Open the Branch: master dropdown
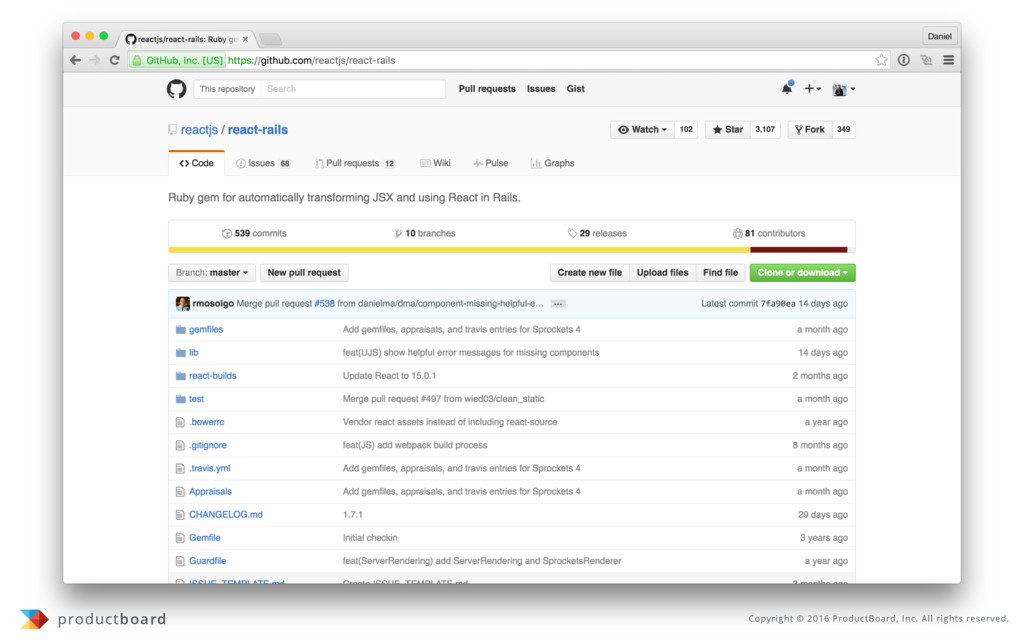 pyautogui.click(x=211, y=272)
